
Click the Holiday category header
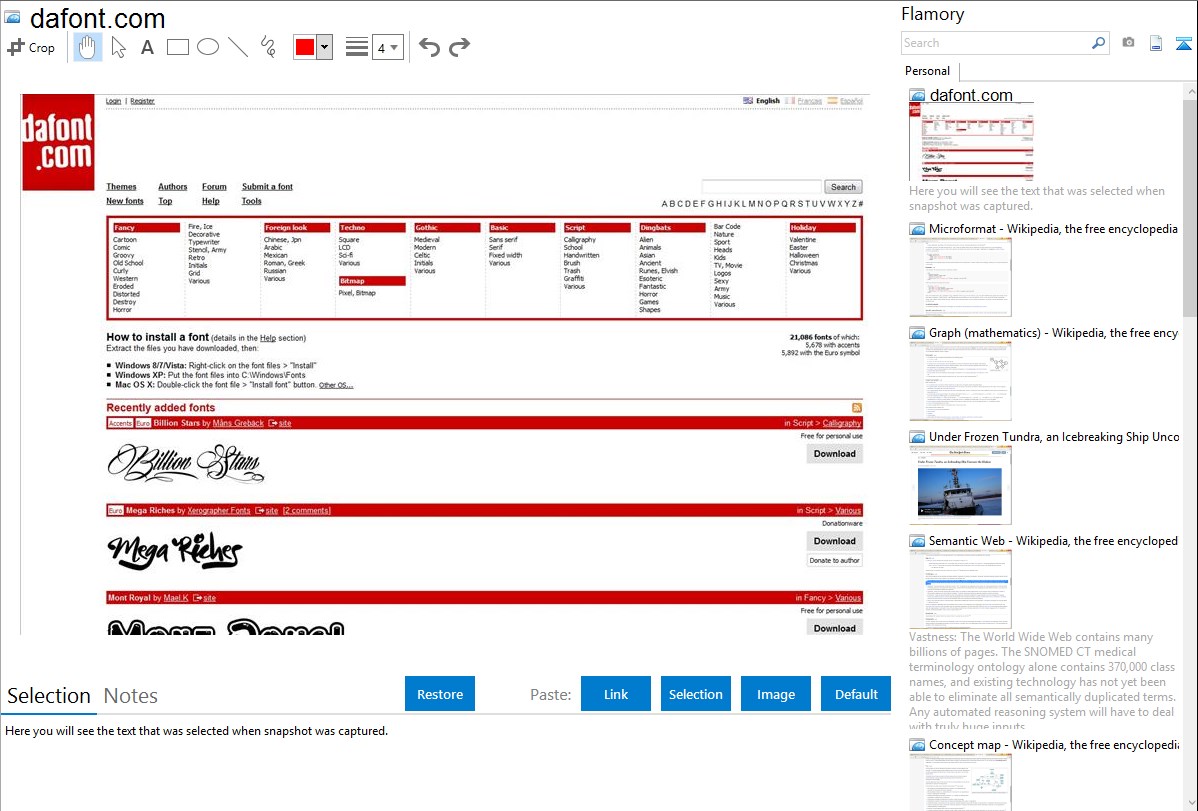pos(822,228)
